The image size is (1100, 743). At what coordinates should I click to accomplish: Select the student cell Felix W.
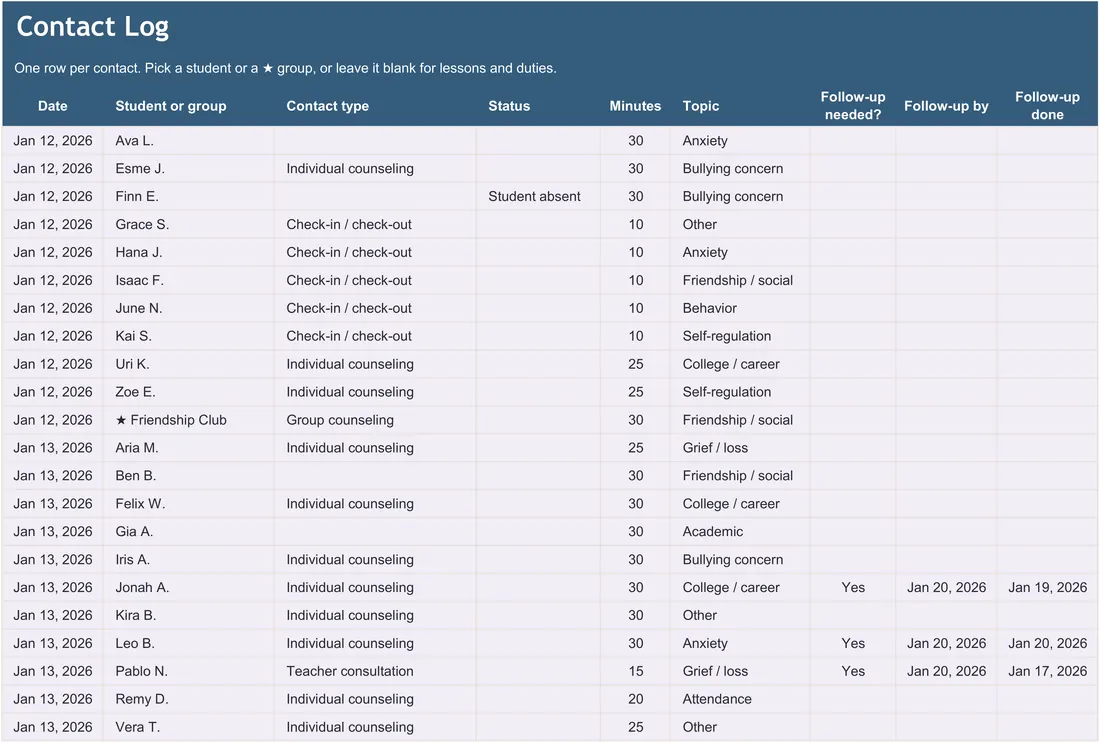(x=188, y=504)
